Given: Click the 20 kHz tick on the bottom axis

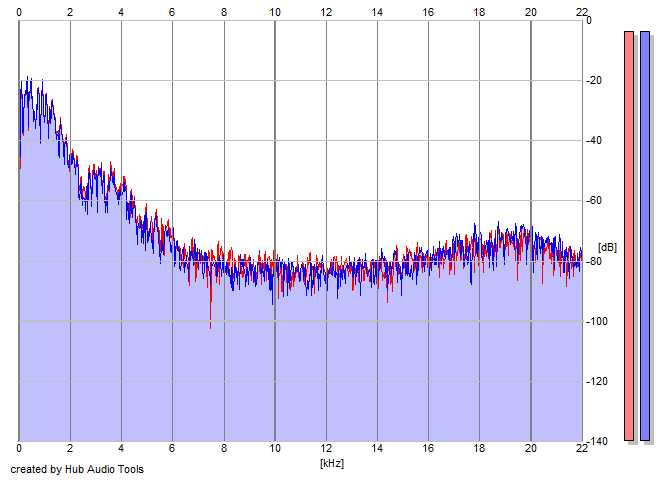Looking at the screenshot, I should coord(531,450).
